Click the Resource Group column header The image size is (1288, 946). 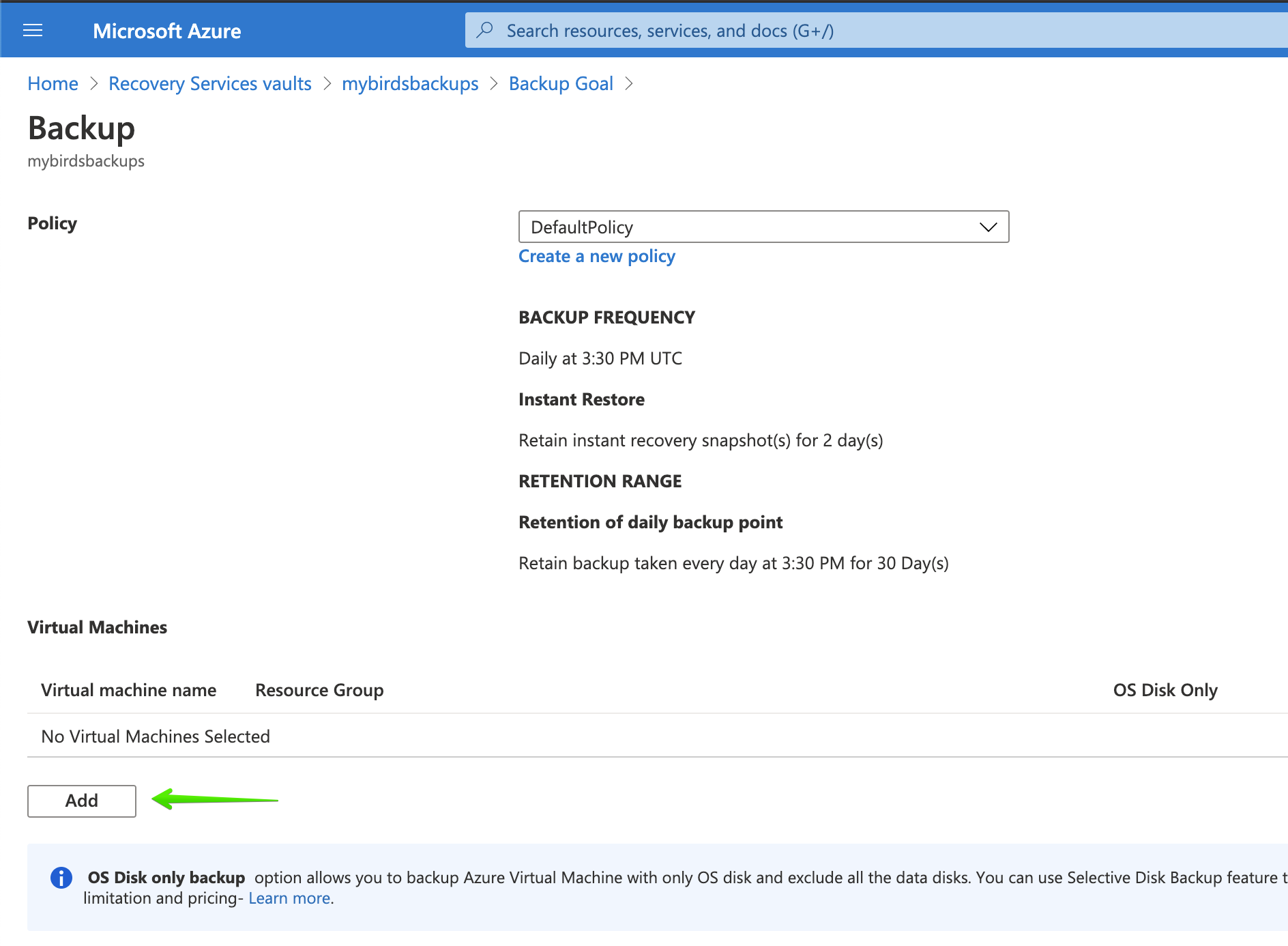point(319,690)
